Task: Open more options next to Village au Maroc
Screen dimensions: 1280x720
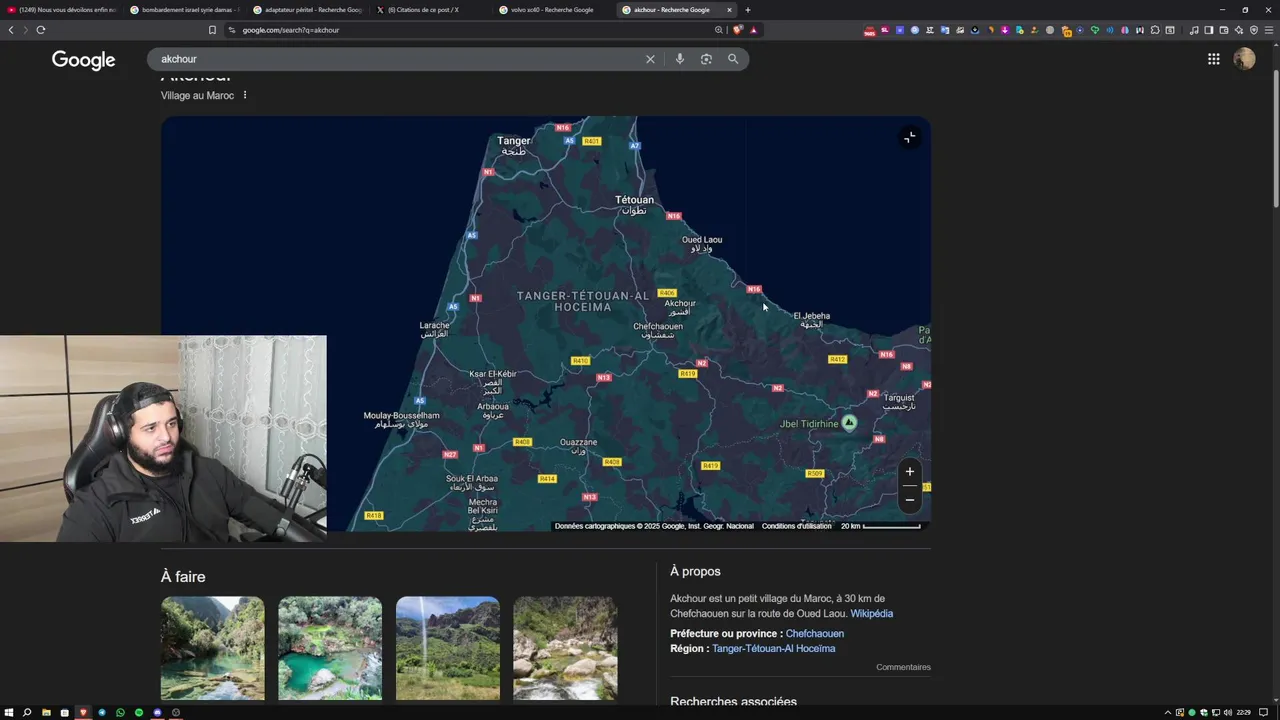Action: click(x=245, y=96)
